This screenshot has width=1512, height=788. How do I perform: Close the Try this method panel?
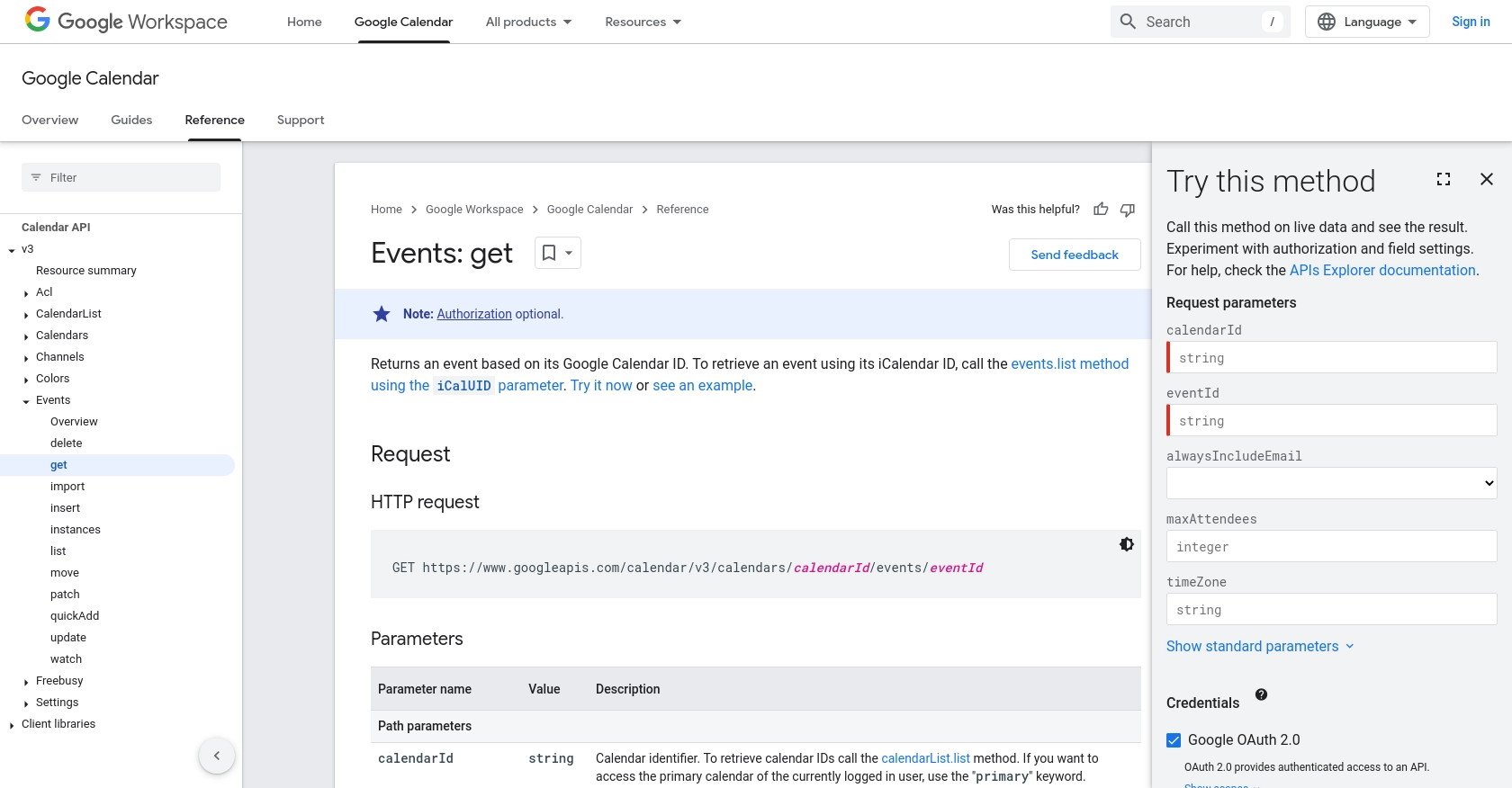click(x=1487, y=179)
